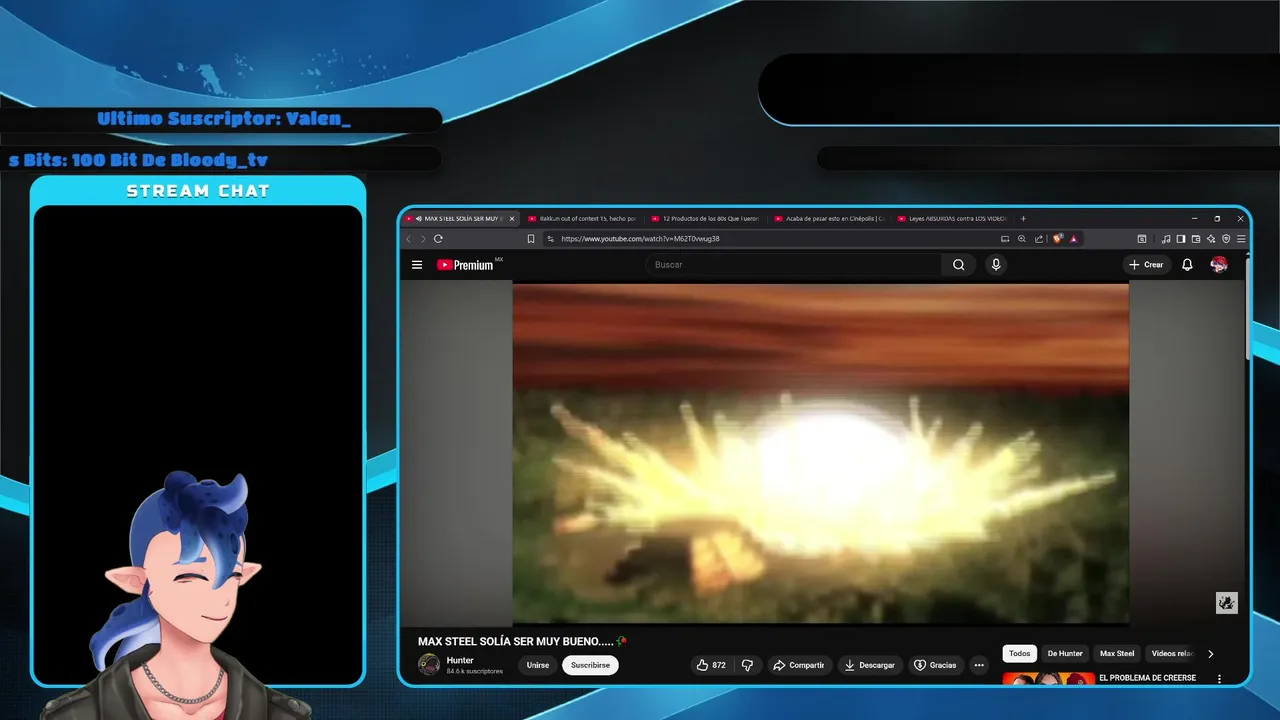The width and height of the screenshot is (1280, 720).
Task: Open the Brave Wallet icon
Action: coord(1196,239)
